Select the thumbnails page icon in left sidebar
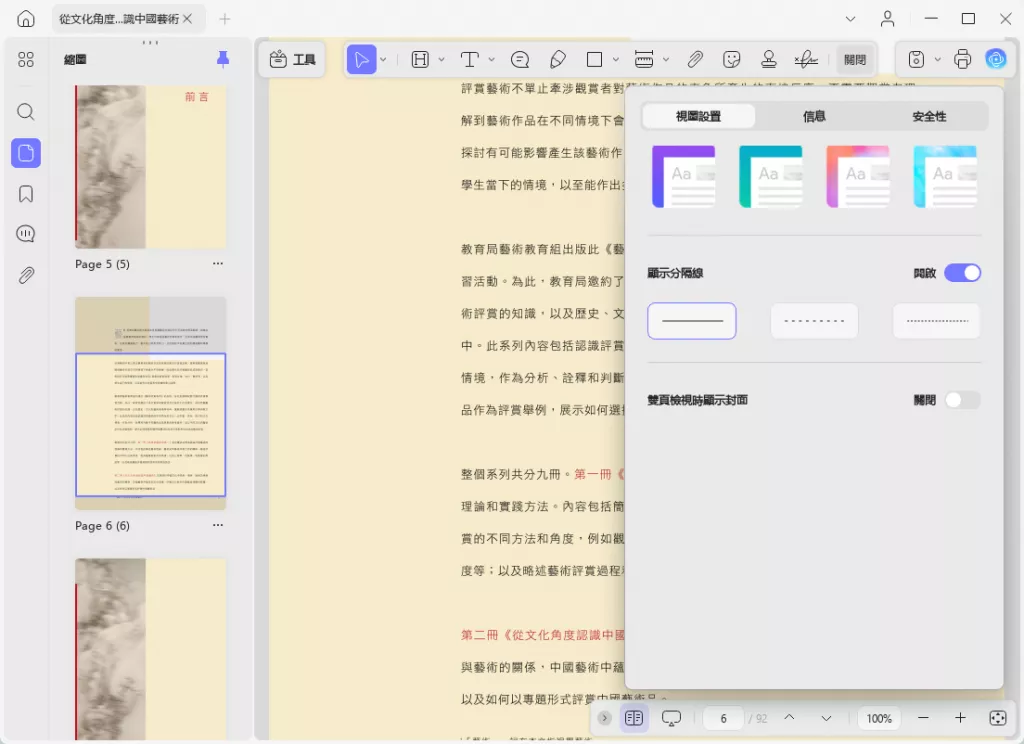This screenshot has width=1024, height=744. click(26, 153)
